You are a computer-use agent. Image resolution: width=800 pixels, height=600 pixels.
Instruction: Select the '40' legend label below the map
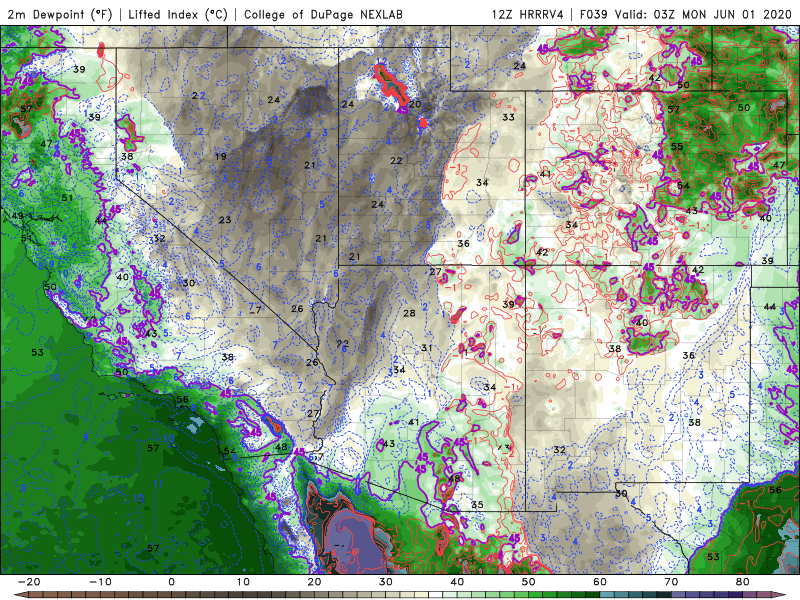coord(457,582)
